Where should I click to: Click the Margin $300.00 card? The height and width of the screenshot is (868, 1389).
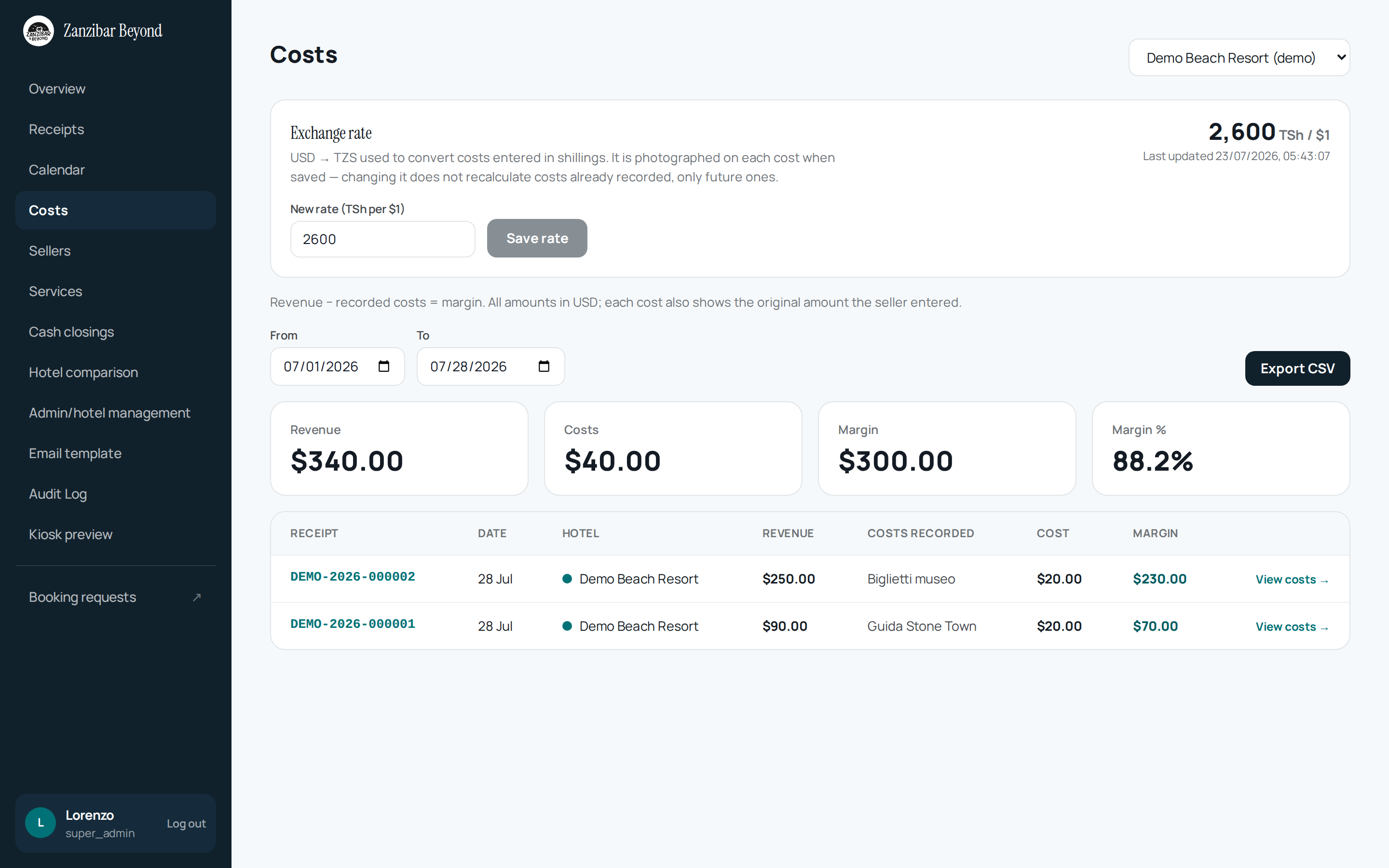point(946,448)
